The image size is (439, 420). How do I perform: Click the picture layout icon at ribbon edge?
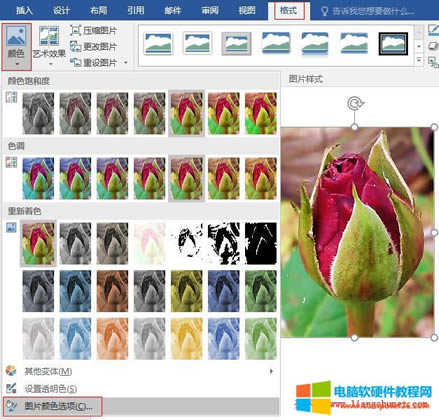coord(433,62)
